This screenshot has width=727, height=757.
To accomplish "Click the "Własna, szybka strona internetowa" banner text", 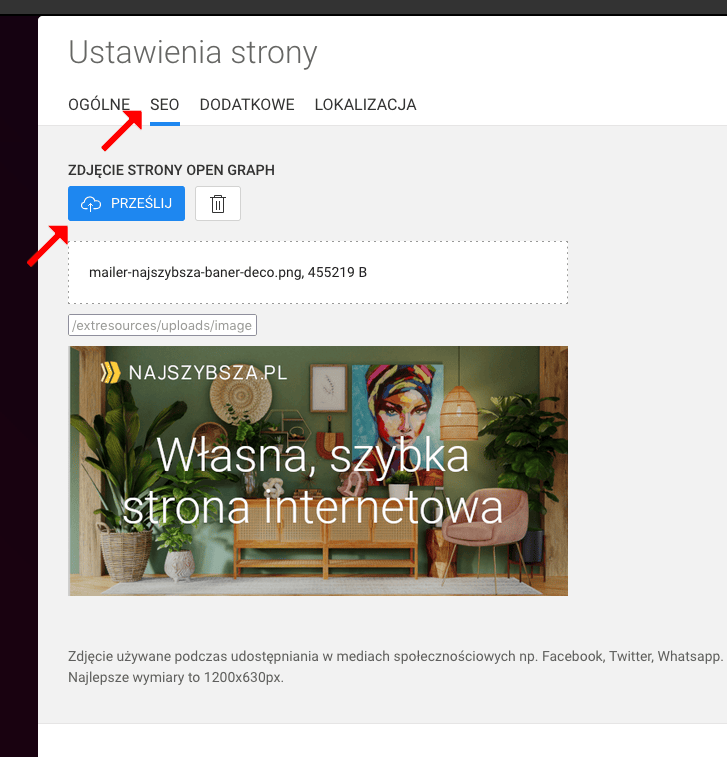I will (312, 482).
